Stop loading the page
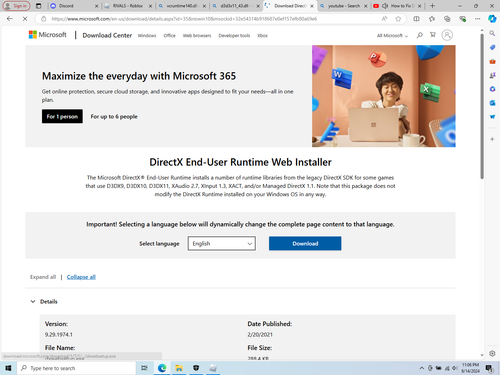The image size is (500, 375). pyautogui.click(x=25, y=19)
